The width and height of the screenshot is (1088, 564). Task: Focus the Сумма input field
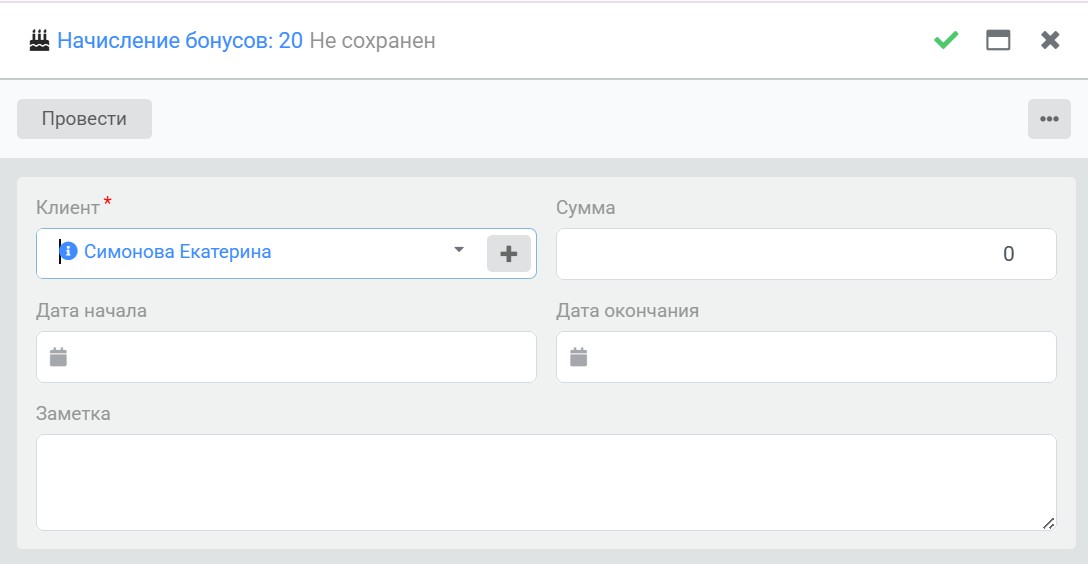click(806, 254)
